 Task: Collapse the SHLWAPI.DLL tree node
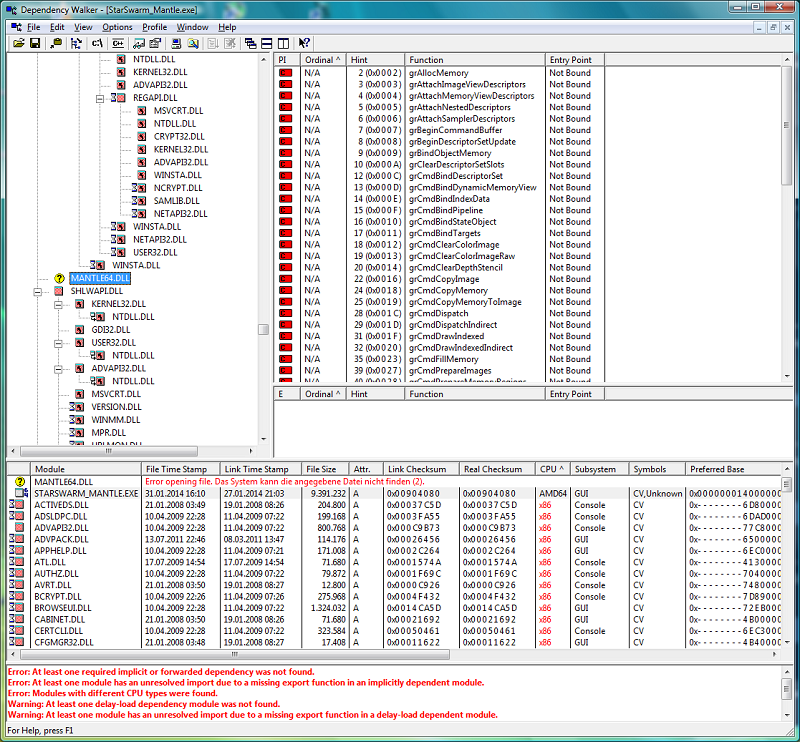pos(38,292)
